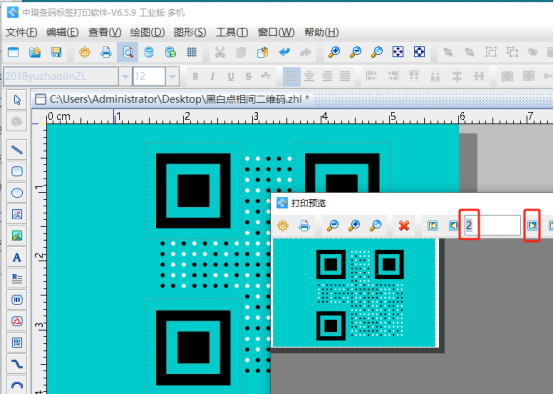Select the text tool marked A
The height and width of the screenshot is (394, 554).
pyautogui.click(x=17, y=257)
